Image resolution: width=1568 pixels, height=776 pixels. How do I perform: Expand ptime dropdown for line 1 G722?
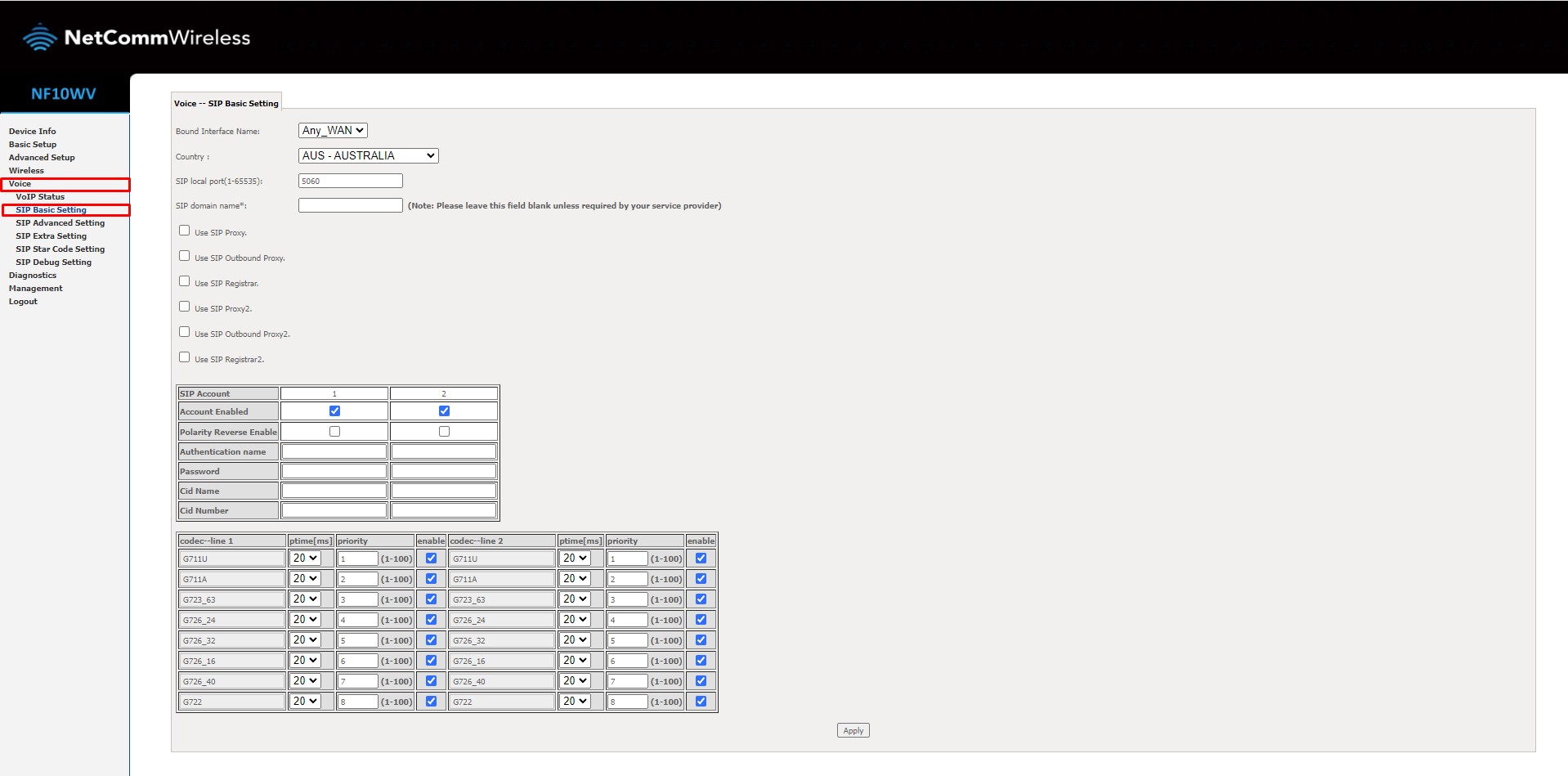point(305,701)
